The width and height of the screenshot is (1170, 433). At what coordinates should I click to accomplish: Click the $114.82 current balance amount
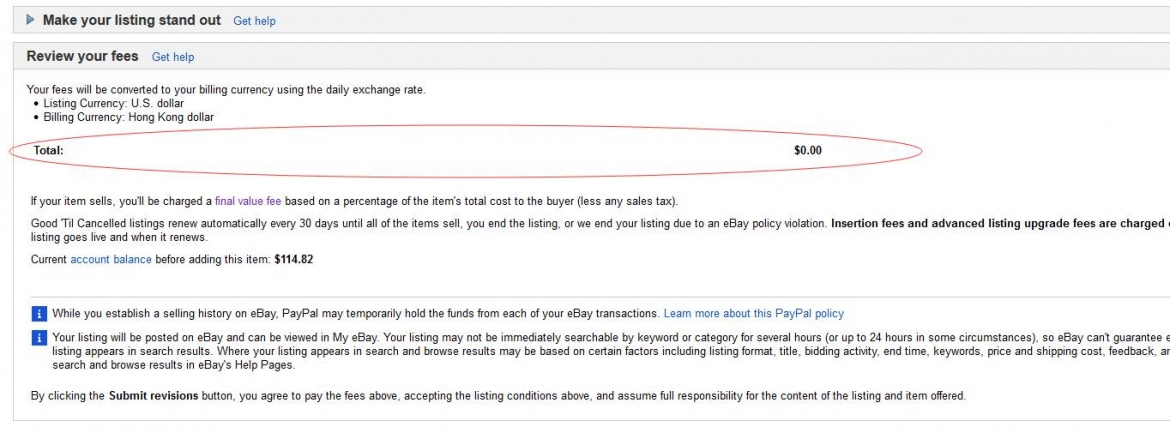pos(294,259)
